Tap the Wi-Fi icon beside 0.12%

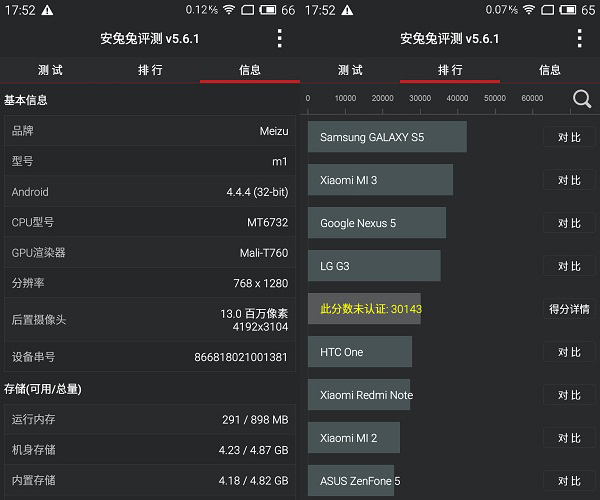229,10
